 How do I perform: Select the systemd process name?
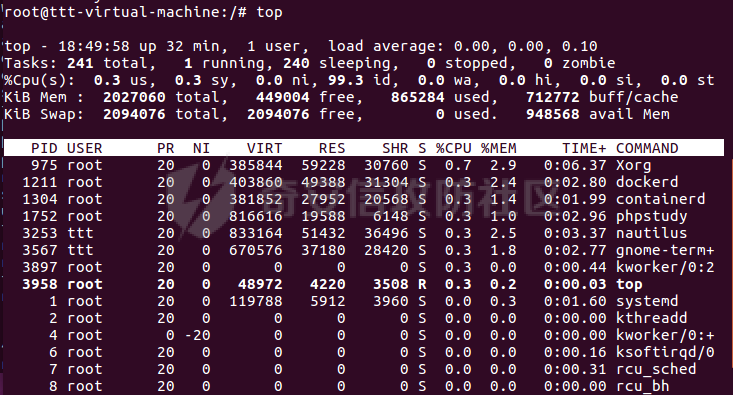click(647, 301)
